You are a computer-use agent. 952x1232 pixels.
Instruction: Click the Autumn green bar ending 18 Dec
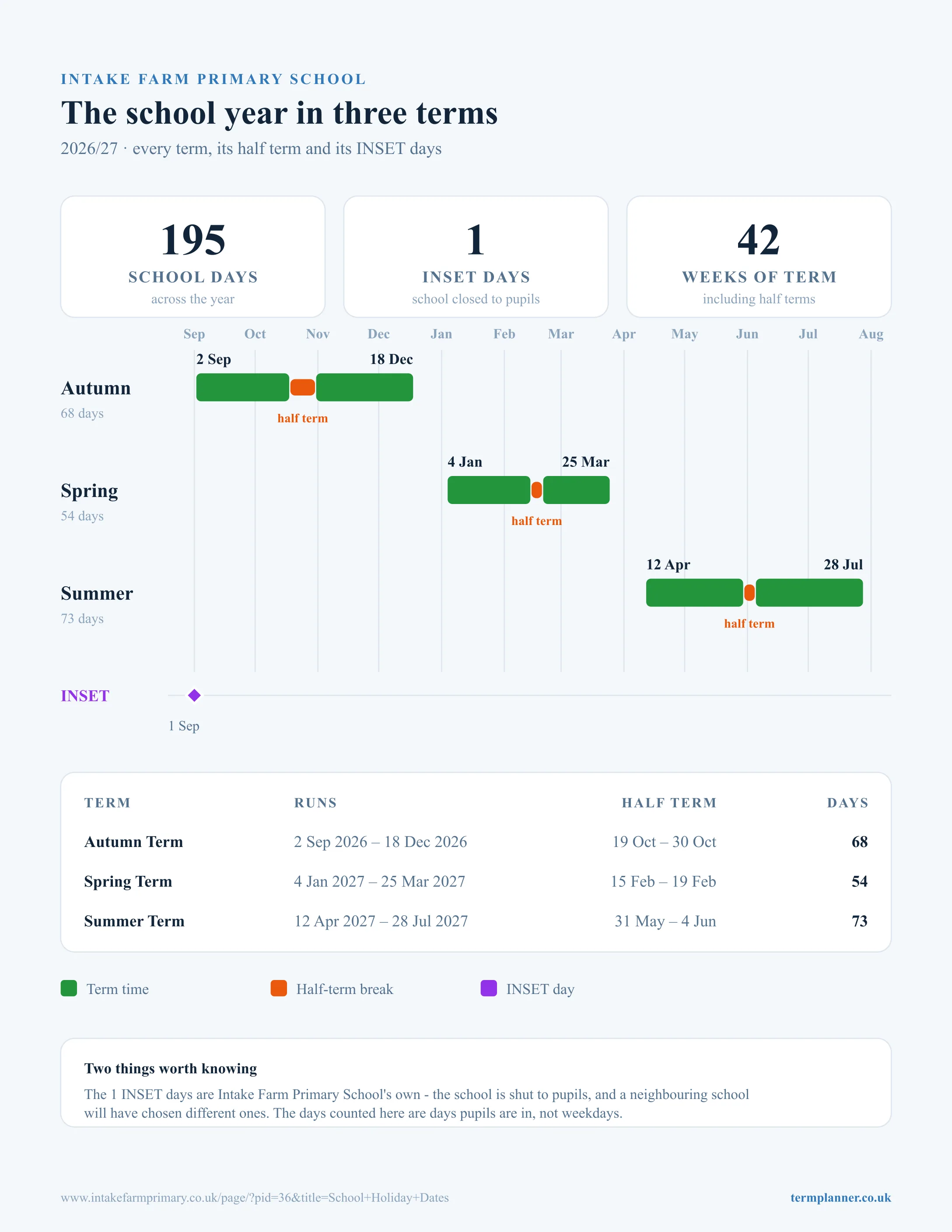(364, 388)
